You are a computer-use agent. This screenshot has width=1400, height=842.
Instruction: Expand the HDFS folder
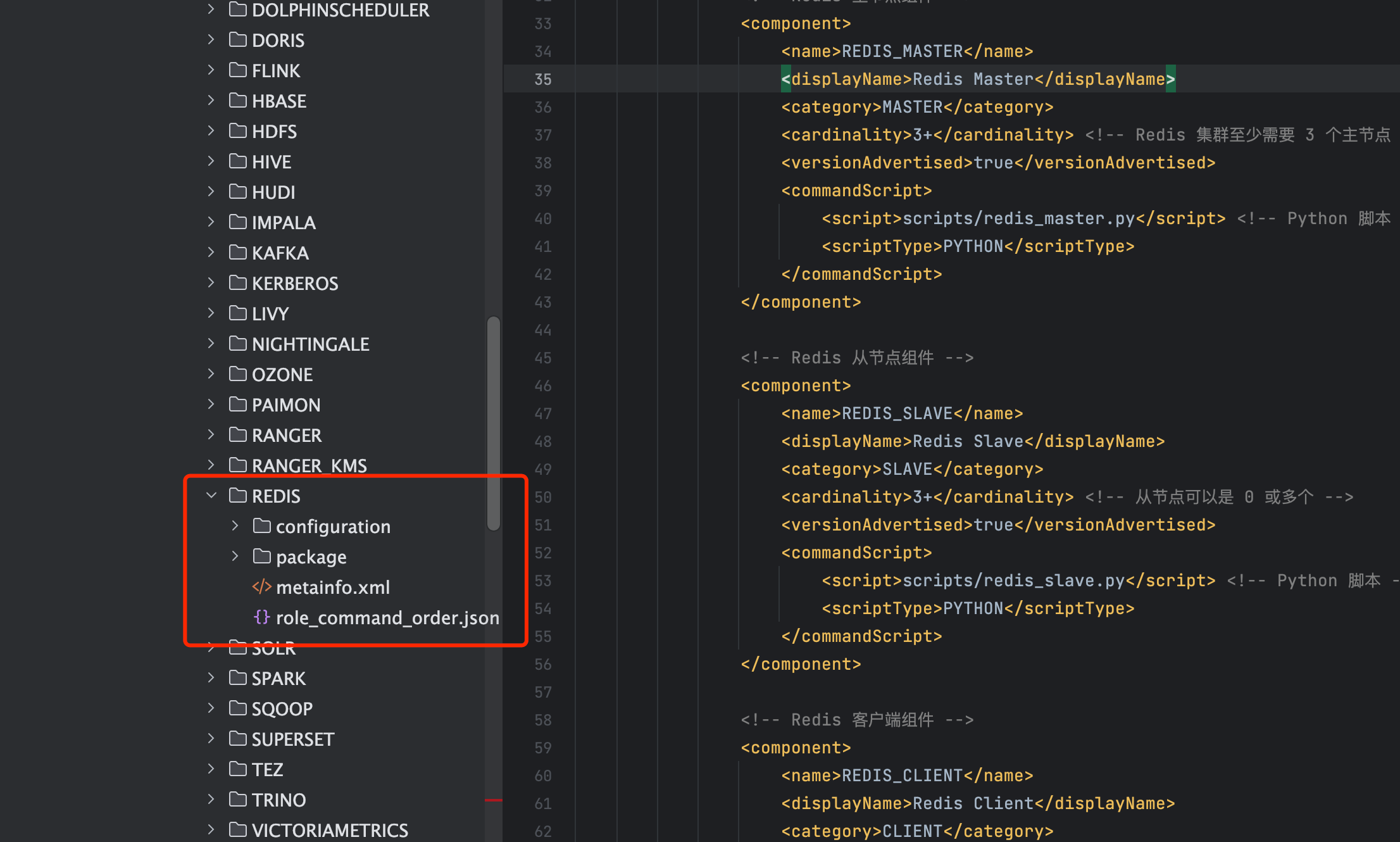pos(211,131)
